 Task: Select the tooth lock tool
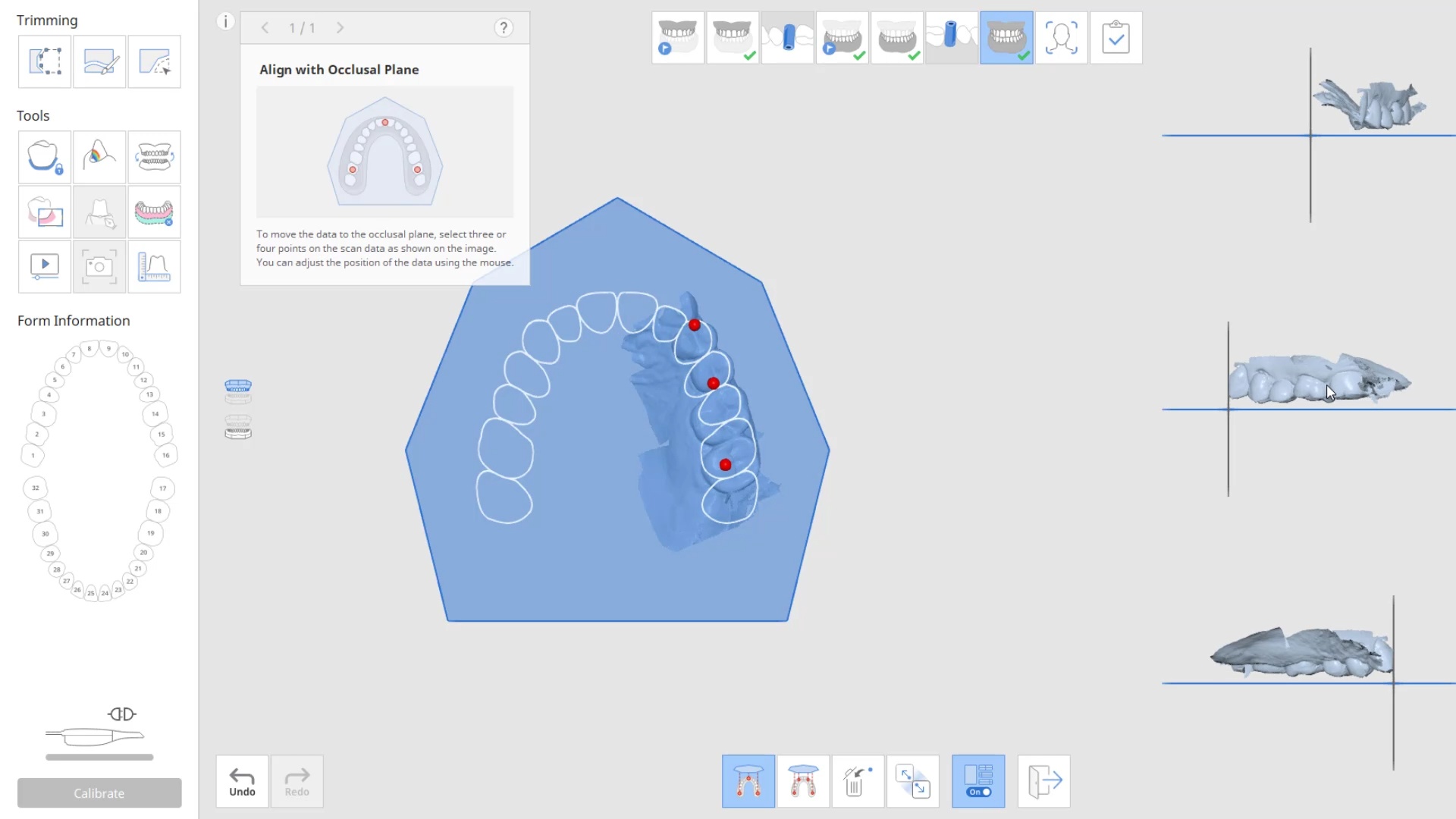click(45, 157)
